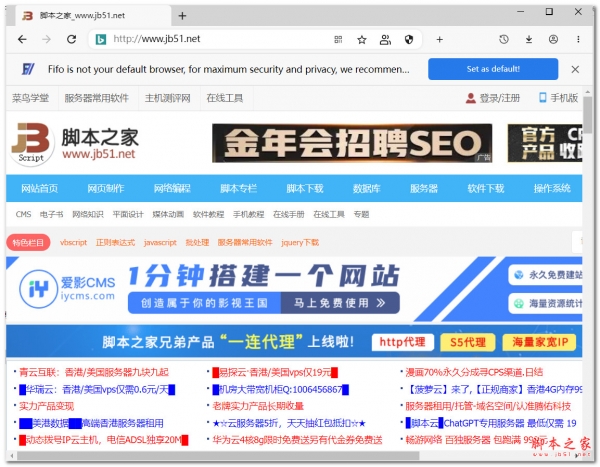Screen dimensions: 600x467
Task: Open 主机测评网 link
Action: [168, 98]
